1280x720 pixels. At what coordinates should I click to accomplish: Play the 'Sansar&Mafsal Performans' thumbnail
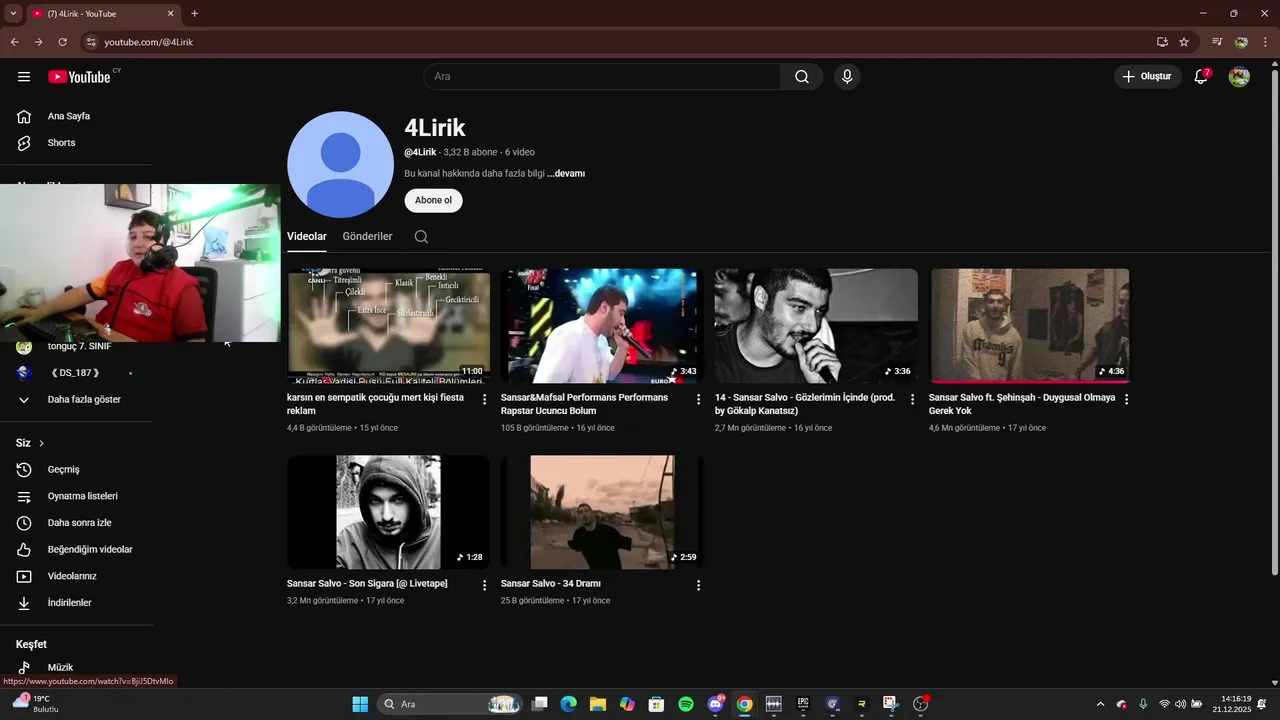click(x=602, y=326)
